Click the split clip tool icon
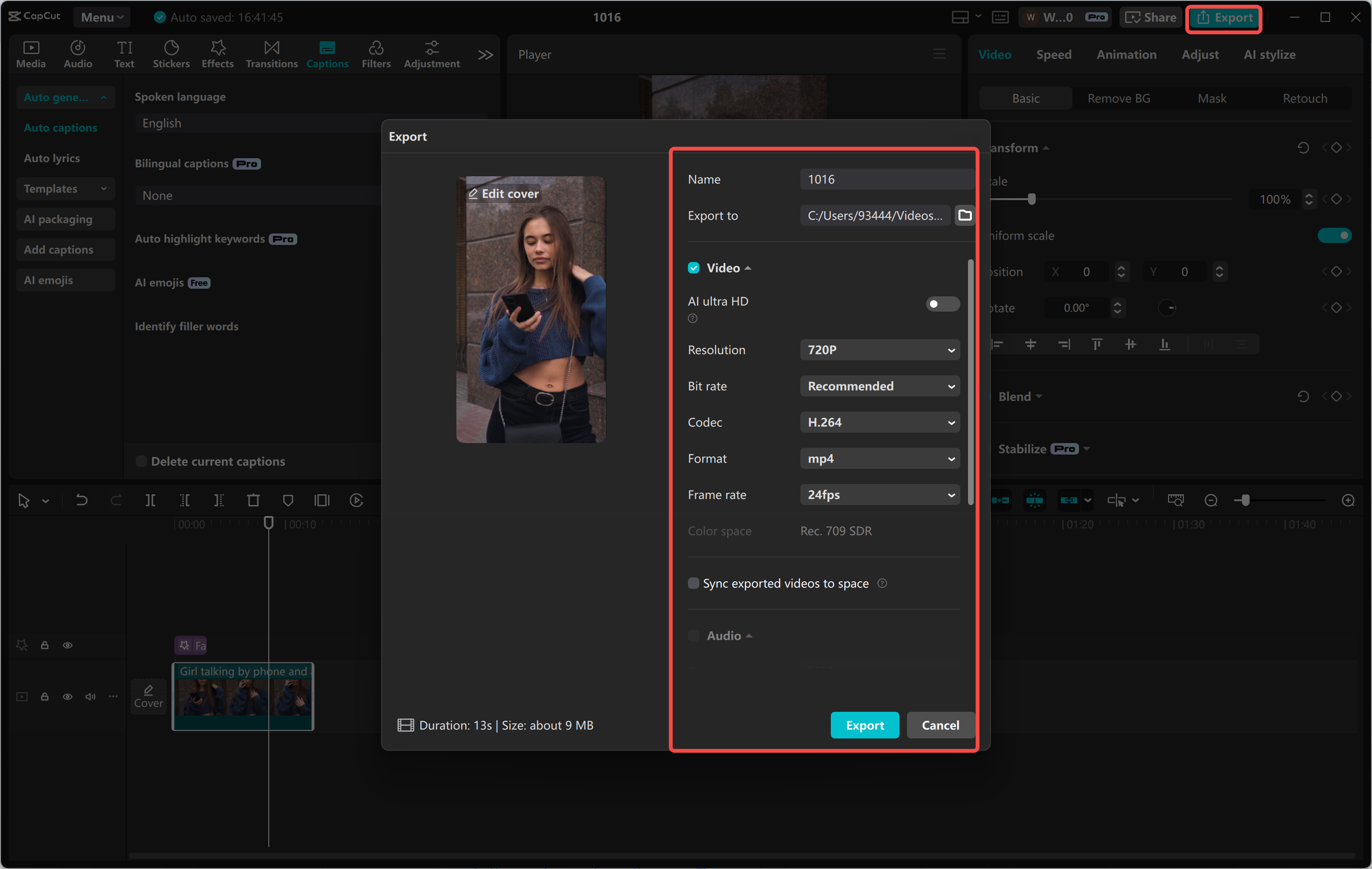This screenshot has height=869, width=1372. point(150,500)
